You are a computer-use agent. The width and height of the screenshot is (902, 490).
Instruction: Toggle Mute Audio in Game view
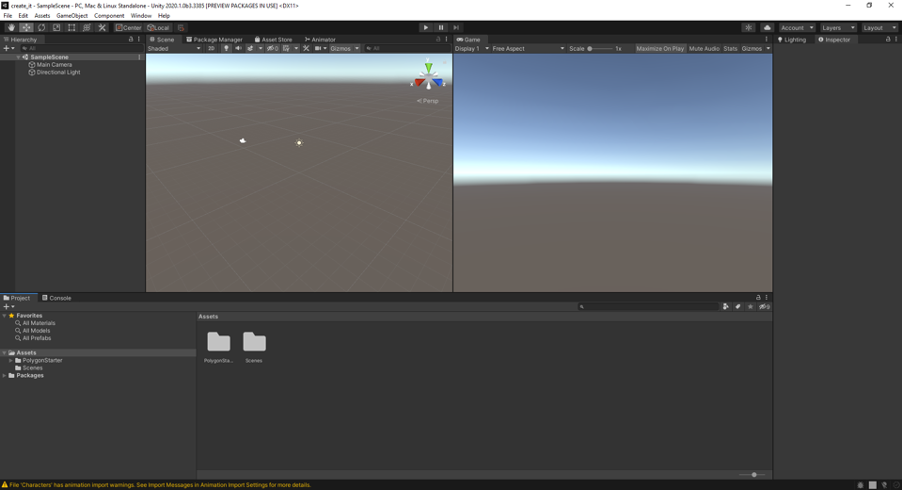coord(704,49)
